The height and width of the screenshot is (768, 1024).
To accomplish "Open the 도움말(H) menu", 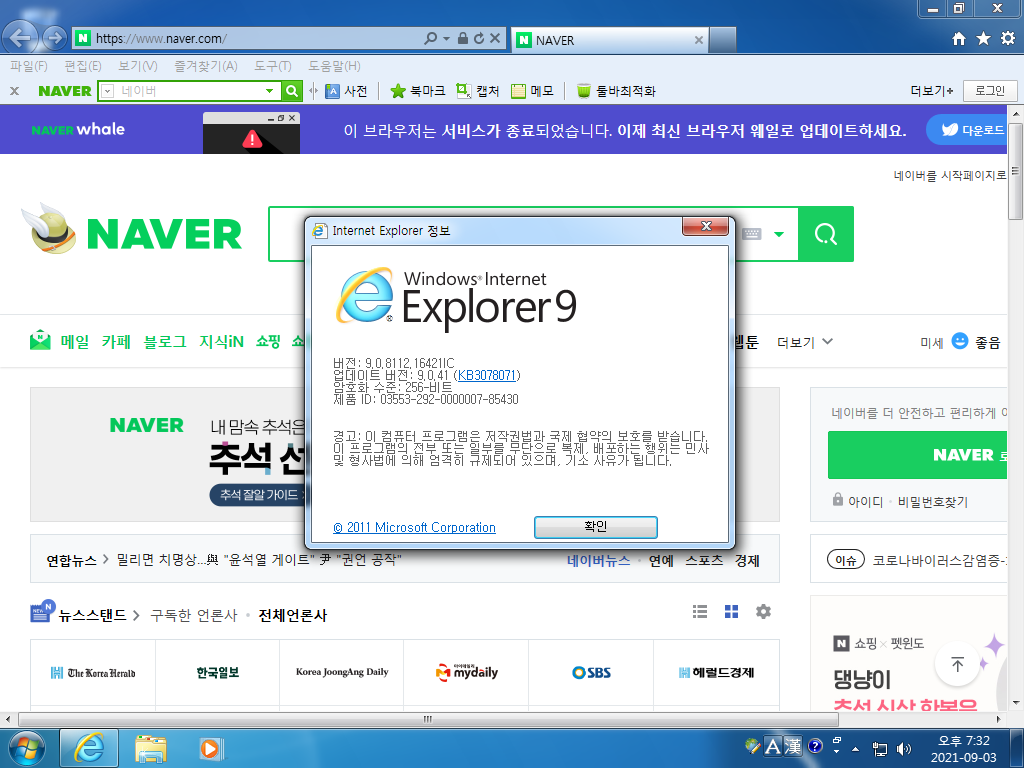I will click(x=334, y=66).
